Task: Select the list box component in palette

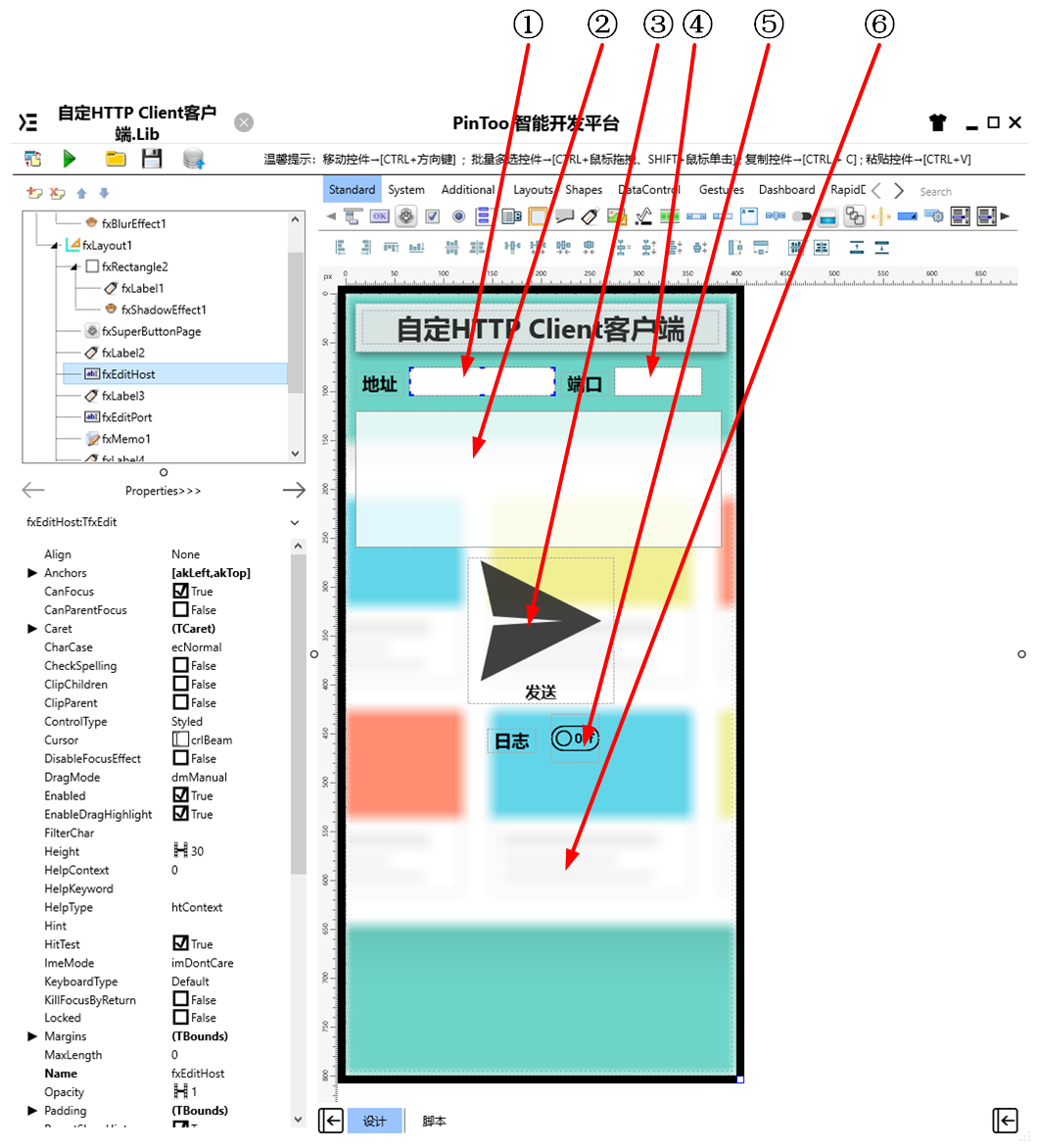Action: 483,215
